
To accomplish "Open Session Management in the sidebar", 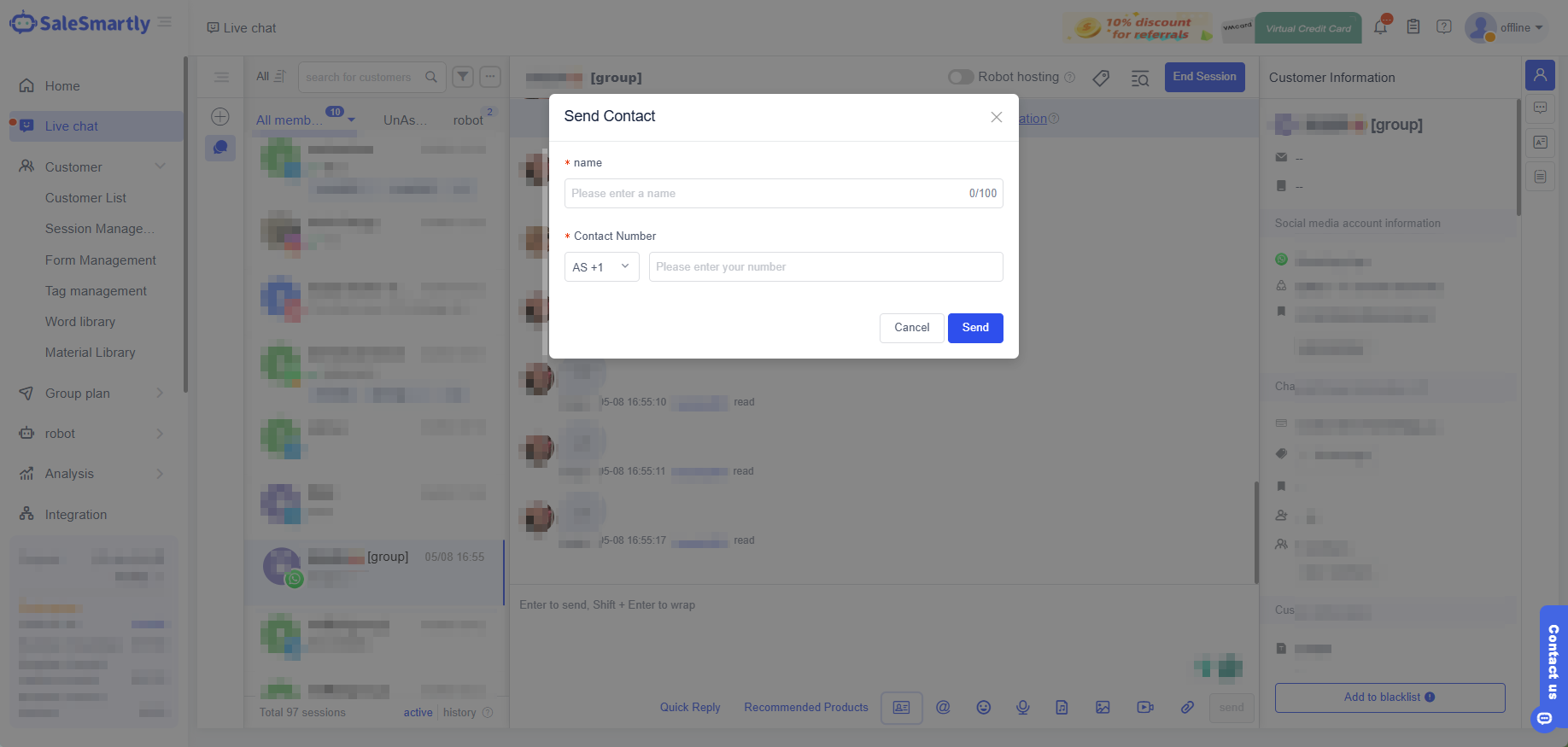I will pos(100,229).
